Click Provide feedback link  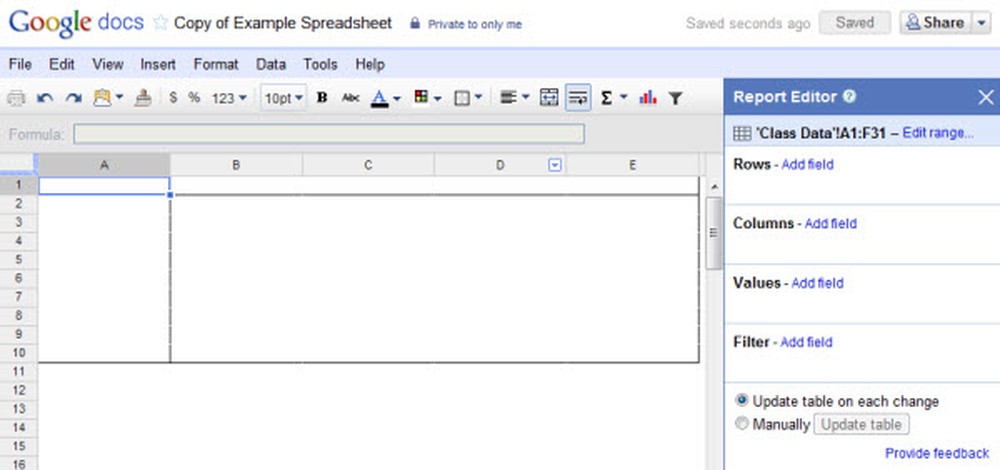click(x=937, y=453)
